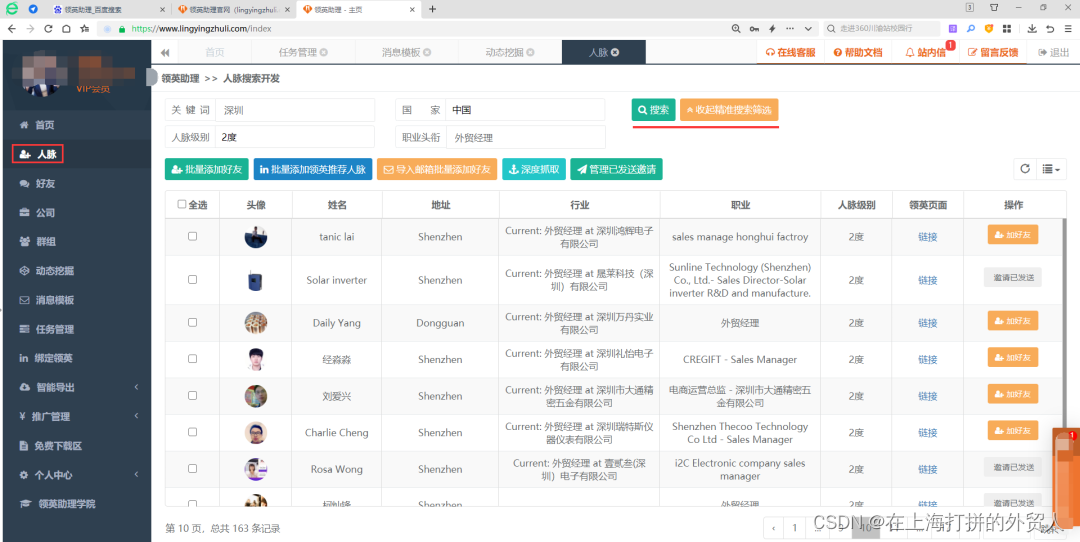Open the four-squares extensions grid icon
The height and width of the screenshot is (542, 1080).
[1007, 29]
